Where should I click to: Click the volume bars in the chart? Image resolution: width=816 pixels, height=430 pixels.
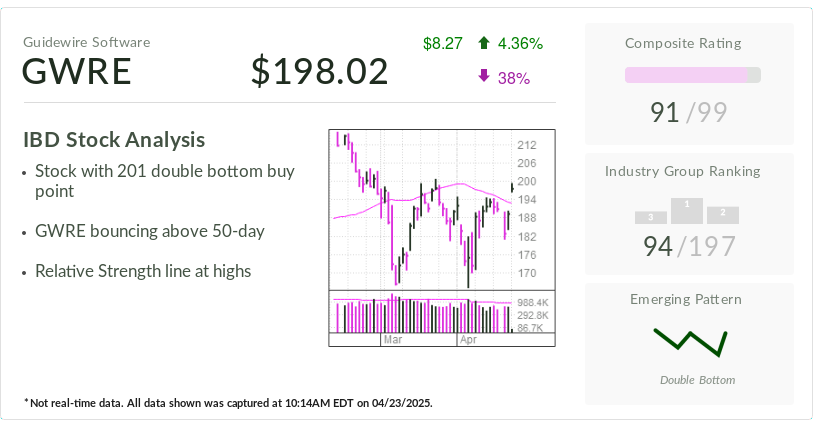point(421,315)
